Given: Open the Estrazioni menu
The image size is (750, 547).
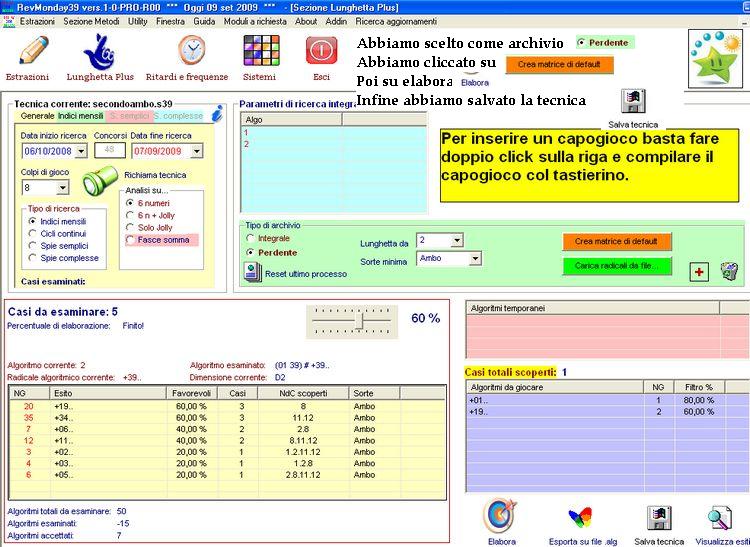Looking at the screenshot, I should click(x=37, y=22).
